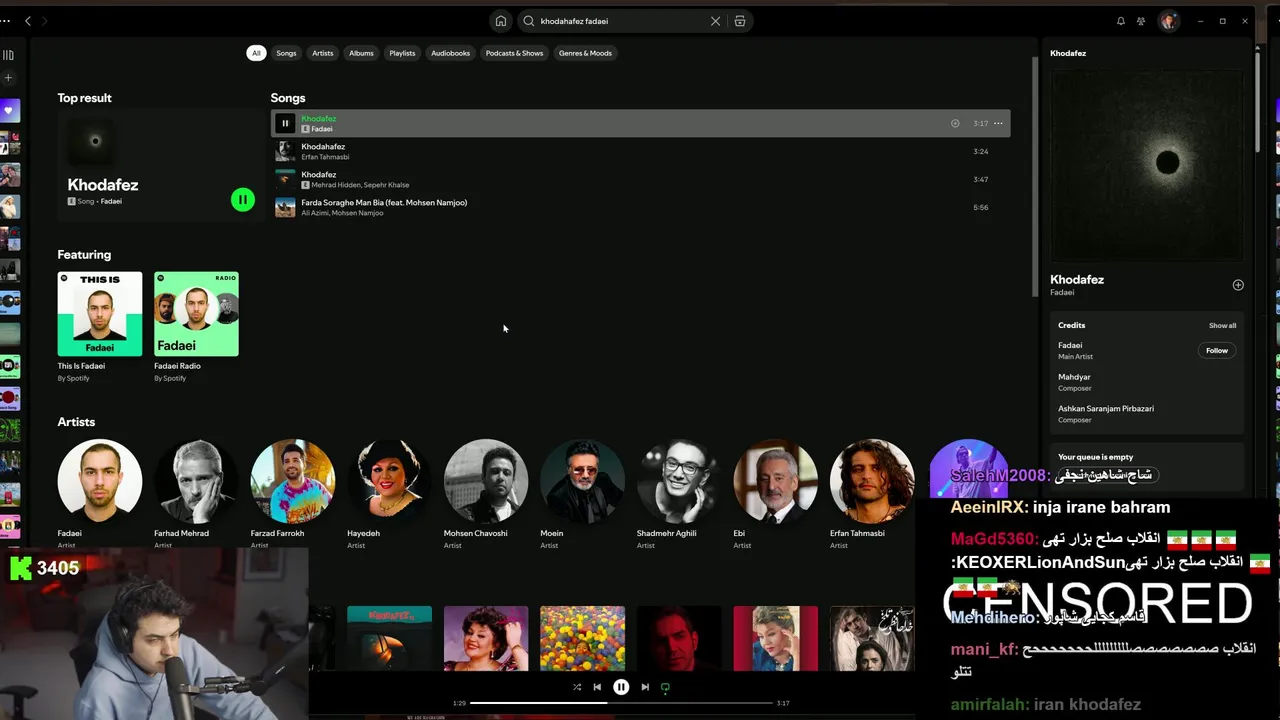Open Fadaei artist profile picture
1280x720 pixels.
point(99,481)
